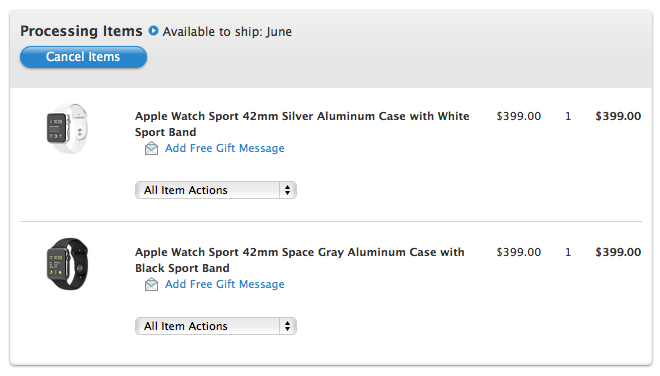Click the blue arrow icon beside Processing Items
Viewport: 660px width, 376px height.
click(154, 31)
